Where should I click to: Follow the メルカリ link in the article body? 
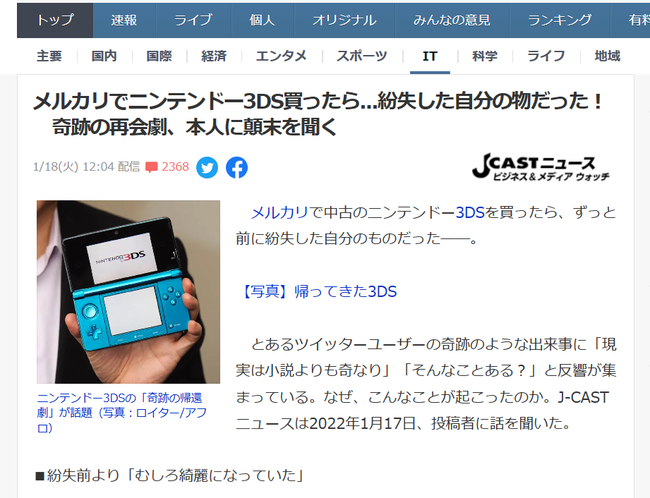[279, 212]
